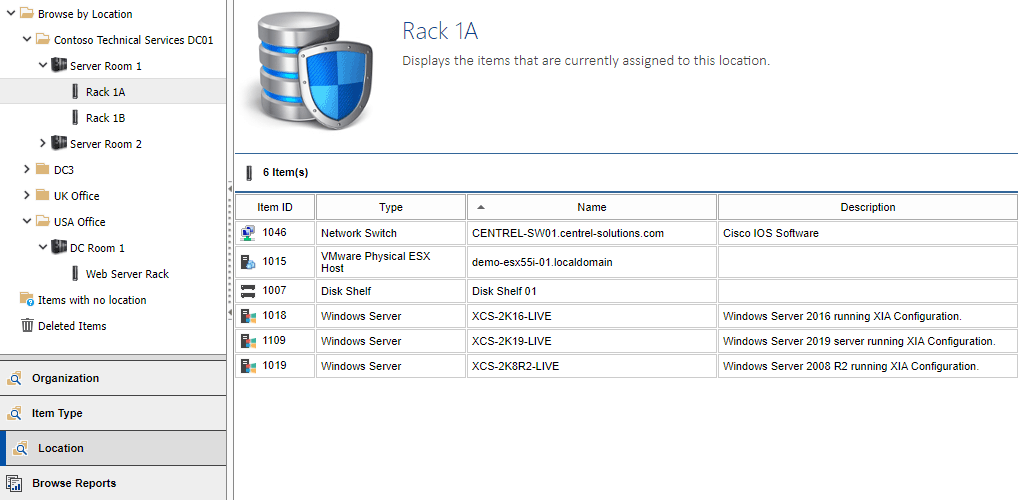Collapse the USA Office folder
The height and width of the screenshot is (500, 1019).
point(27,222)
